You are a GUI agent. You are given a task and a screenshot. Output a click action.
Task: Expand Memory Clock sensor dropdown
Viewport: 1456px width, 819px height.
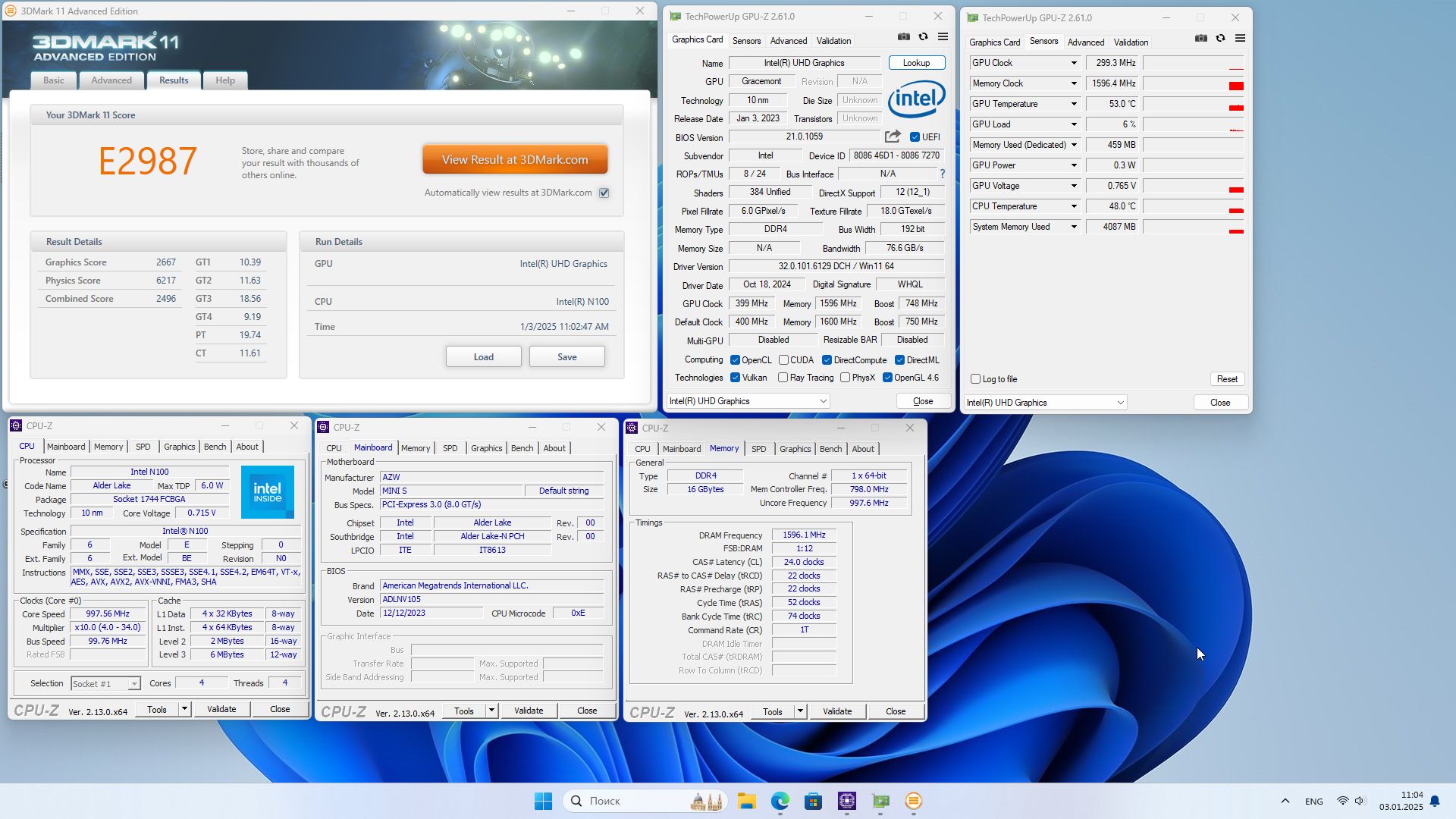coord(1074,83)
